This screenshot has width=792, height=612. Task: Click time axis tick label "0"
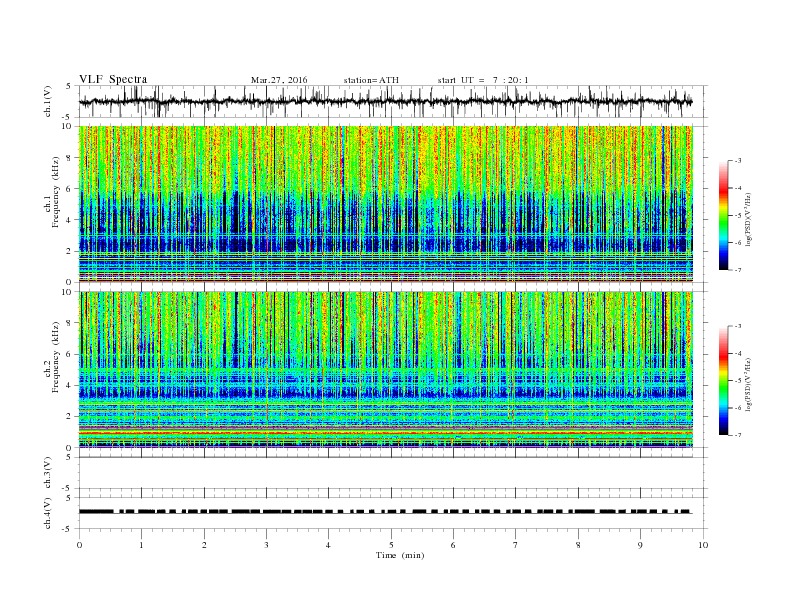[79, 545]
